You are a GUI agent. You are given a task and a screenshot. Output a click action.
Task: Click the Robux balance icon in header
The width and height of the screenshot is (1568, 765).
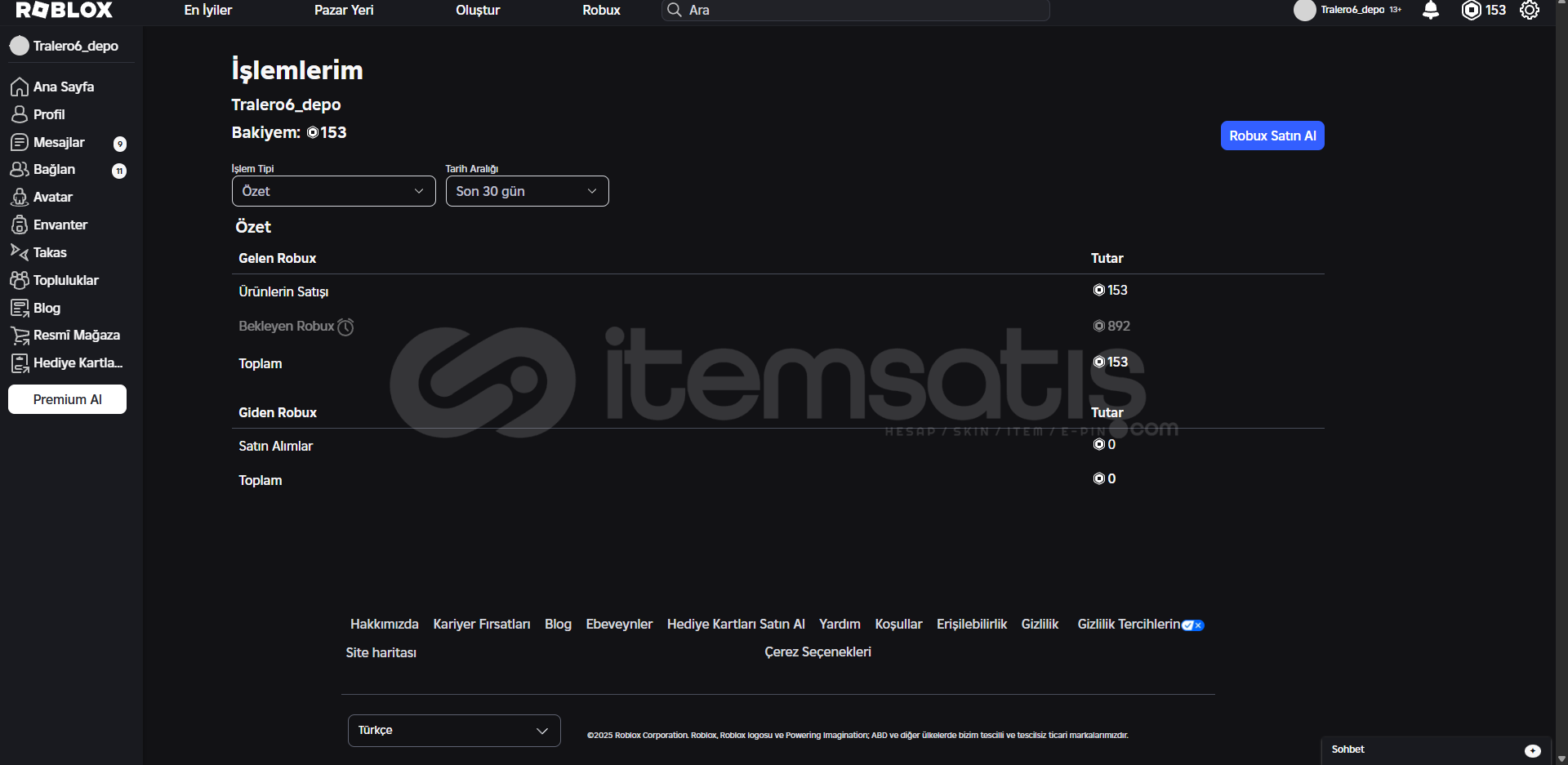1471,10
